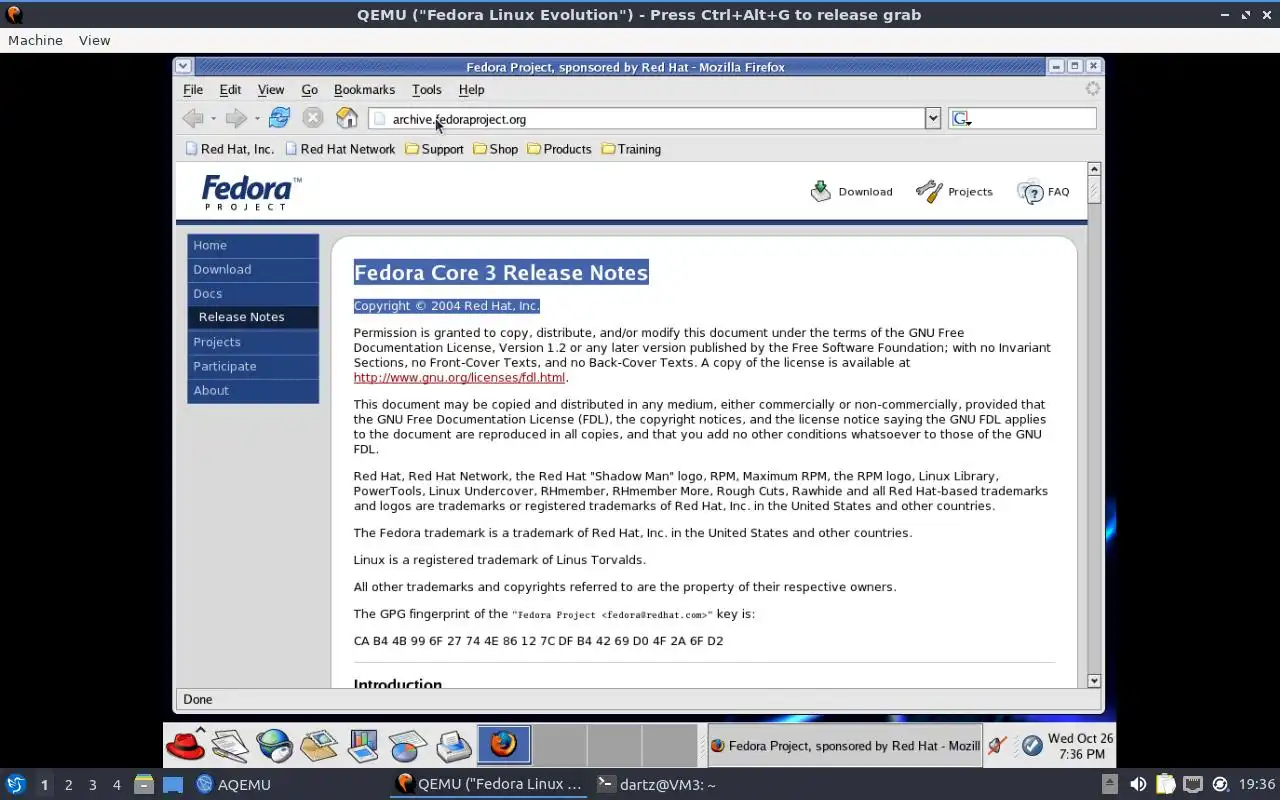Screen dimensions: 1280x800
Task: Switch to host workspace 2
Action: coord(68,784)
